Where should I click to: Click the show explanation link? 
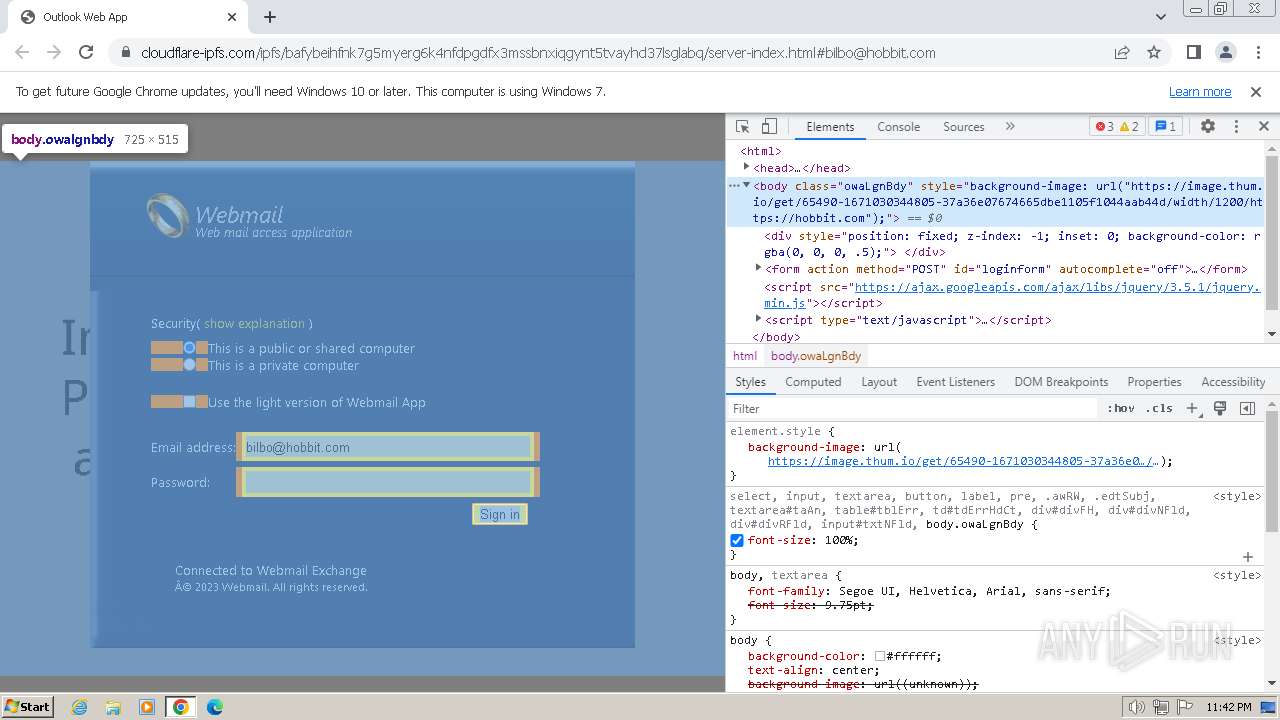click(254, 323)
